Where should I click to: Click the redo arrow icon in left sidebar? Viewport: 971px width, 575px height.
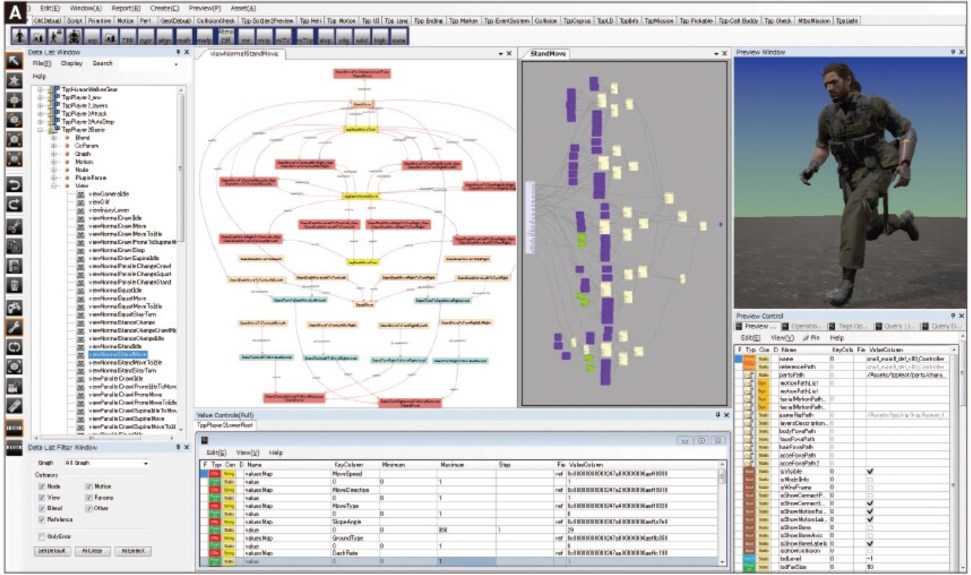14,204
